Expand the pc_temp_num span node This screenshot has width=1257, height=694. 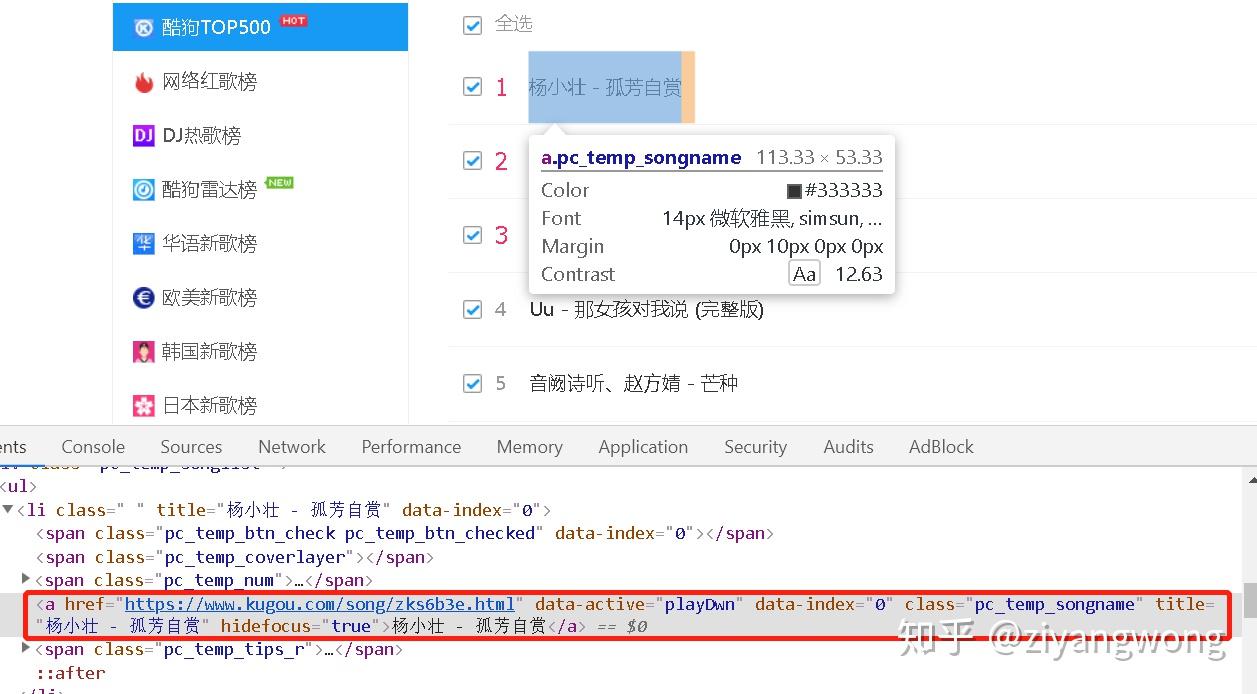(26, 580)
